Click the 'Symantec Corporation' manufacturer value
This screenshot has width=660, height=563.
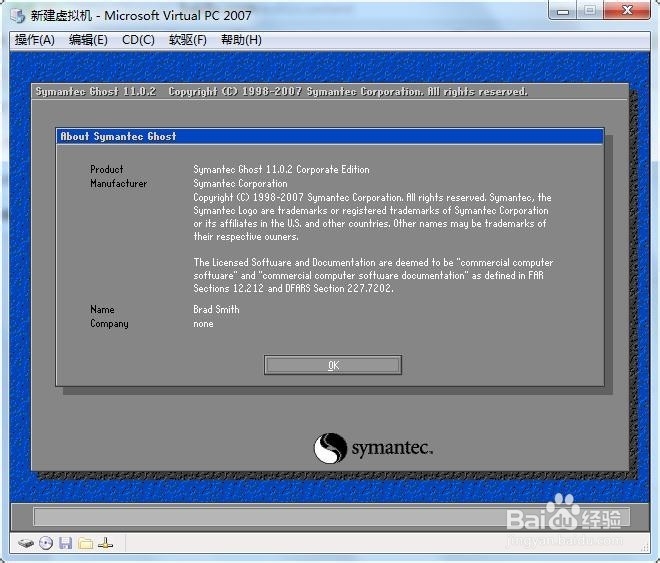[240, 183]
